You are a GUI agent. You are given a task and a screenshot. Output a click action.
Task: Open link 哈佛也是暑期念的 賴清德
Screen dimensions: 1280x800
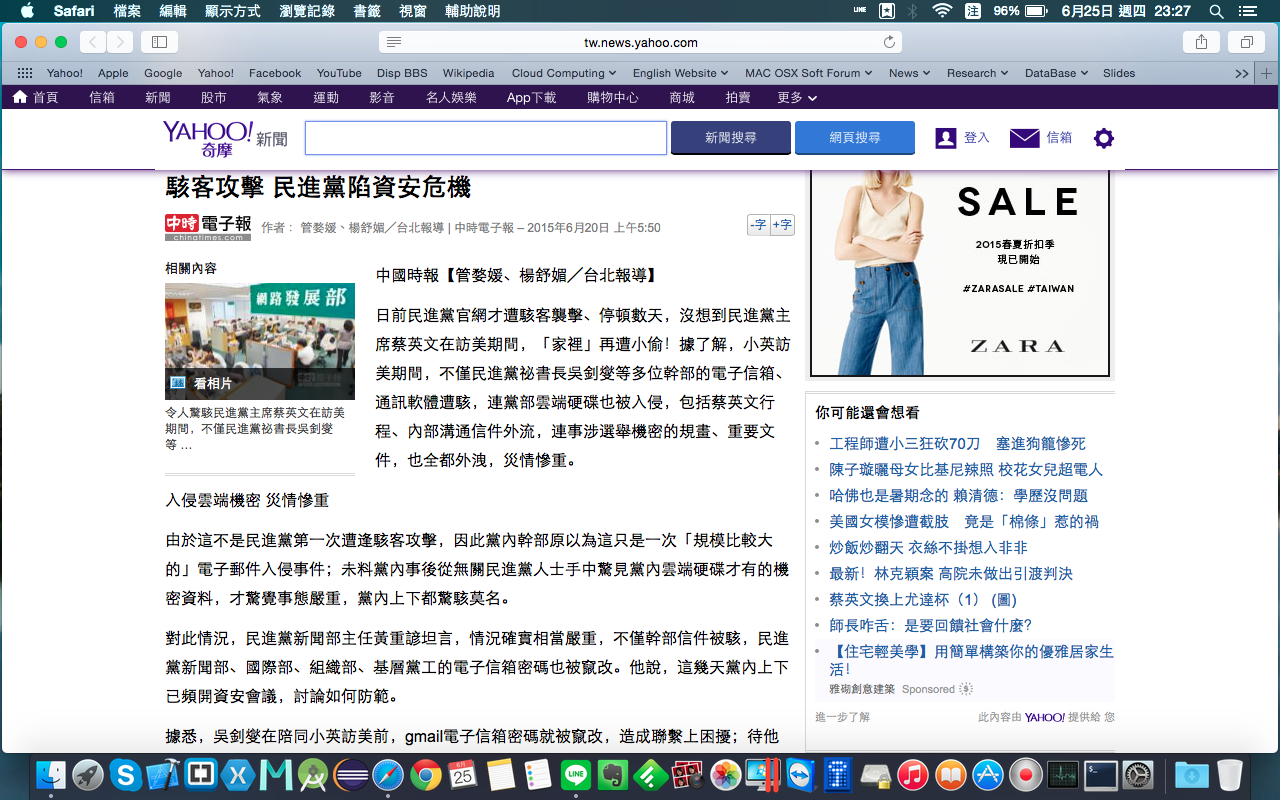pyautogui.click(x=958, y=496)
